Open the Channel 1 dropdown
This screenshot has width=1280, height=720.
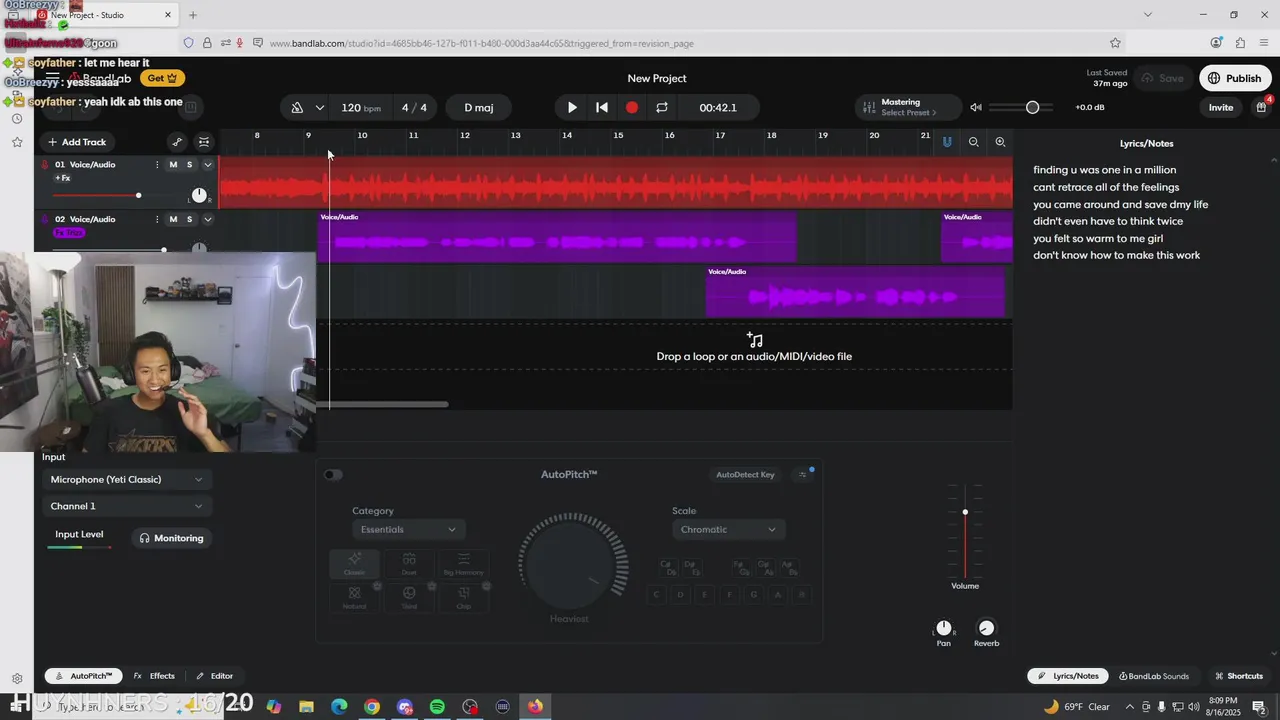tap(127, 506)
